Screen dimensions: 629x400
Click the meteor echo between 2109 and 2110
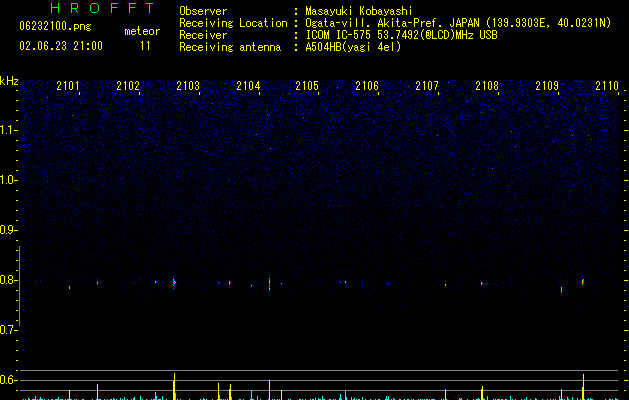[583, 282]
